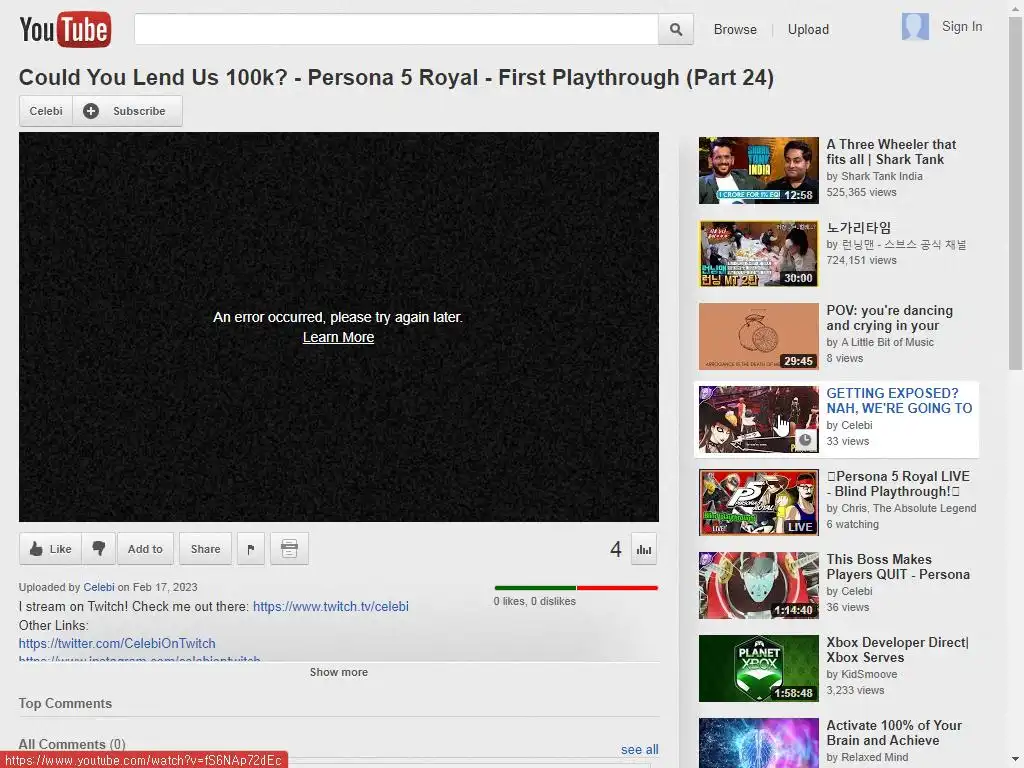1024x768 pixels.
Task: Click title 'Persona 5 Royal LIVE - Blind Playthrough'
Action: [x=898, y=484]
